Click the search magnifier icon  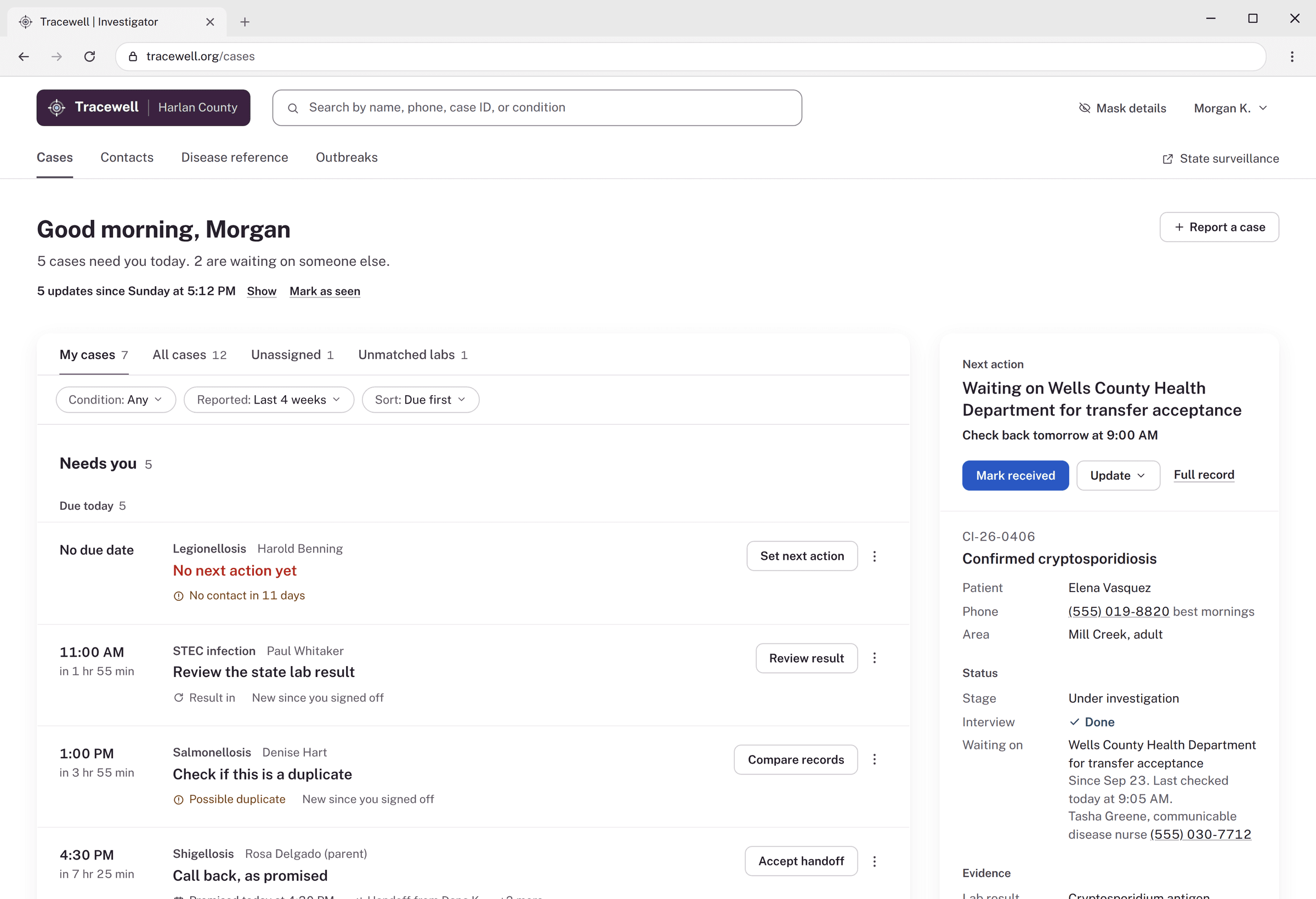[x=293, y=108]
